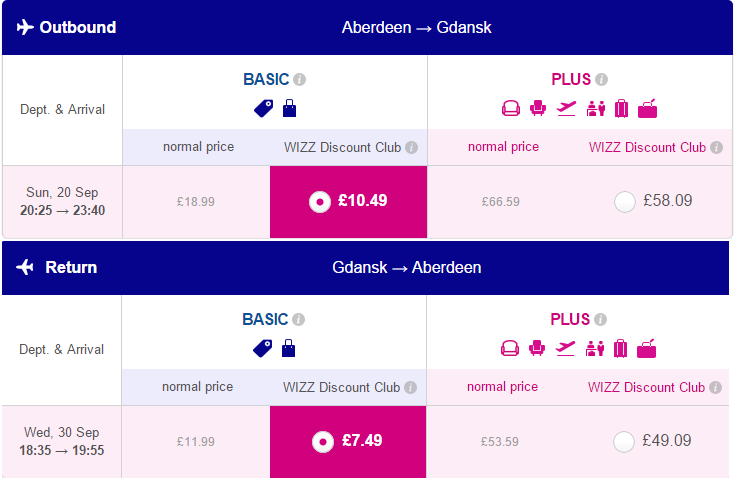Click return PLUS normal price £53.59

pos(500,442)
